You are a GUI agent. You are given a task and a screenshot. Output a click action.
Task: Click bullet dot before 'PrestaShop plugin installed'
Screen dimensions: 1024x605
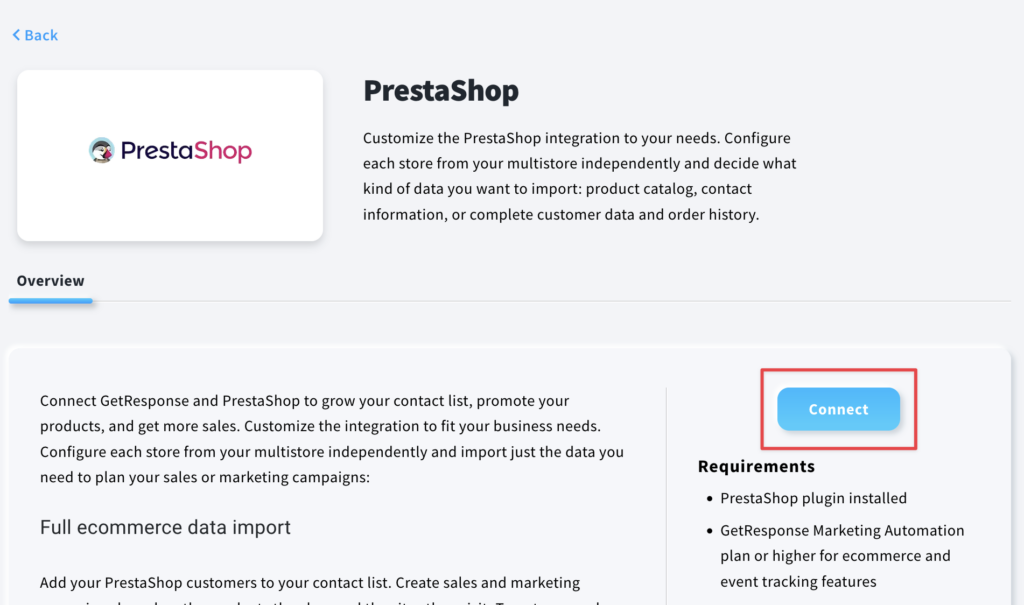tap(709, 499)
